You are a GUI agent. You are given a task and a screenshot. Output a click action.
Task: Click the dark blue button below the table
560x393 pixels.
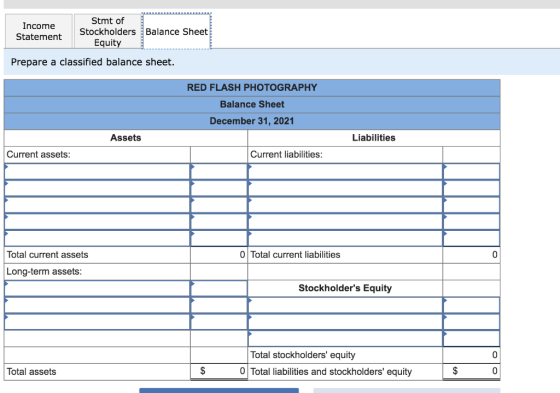(x=219, y=390)
